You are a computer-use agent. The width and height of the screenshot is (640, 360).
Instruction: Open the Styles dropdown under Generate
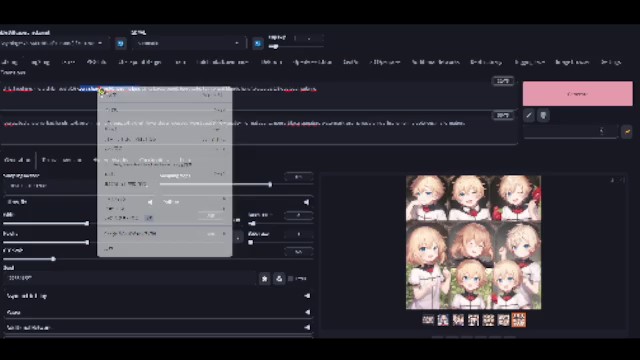click(571, 131)
